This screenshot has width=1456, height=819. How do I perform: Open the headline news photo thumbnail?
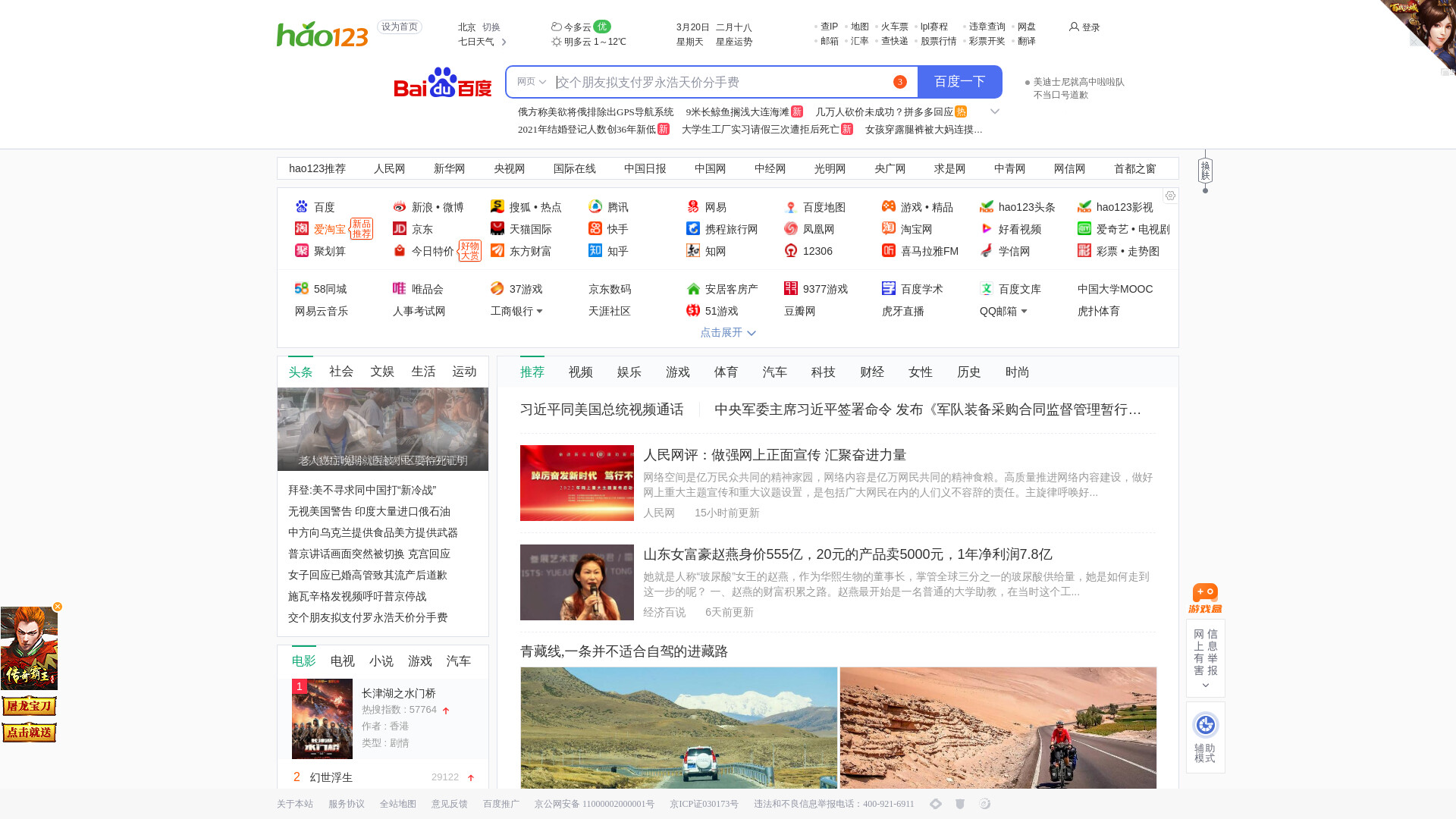coord(383,429)
